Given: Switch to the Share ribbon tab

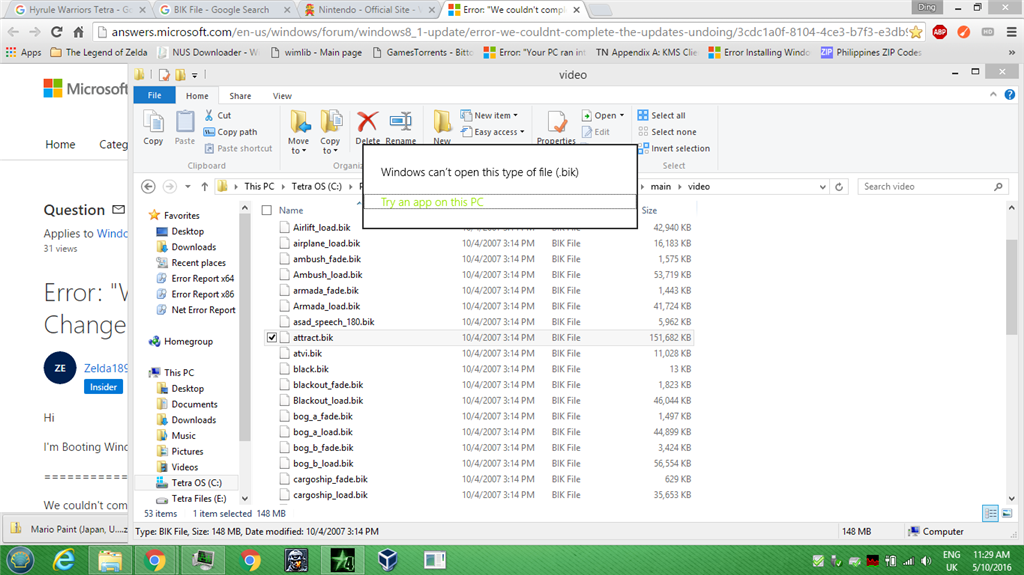Looking at the screenshot, I should [240, 96].
